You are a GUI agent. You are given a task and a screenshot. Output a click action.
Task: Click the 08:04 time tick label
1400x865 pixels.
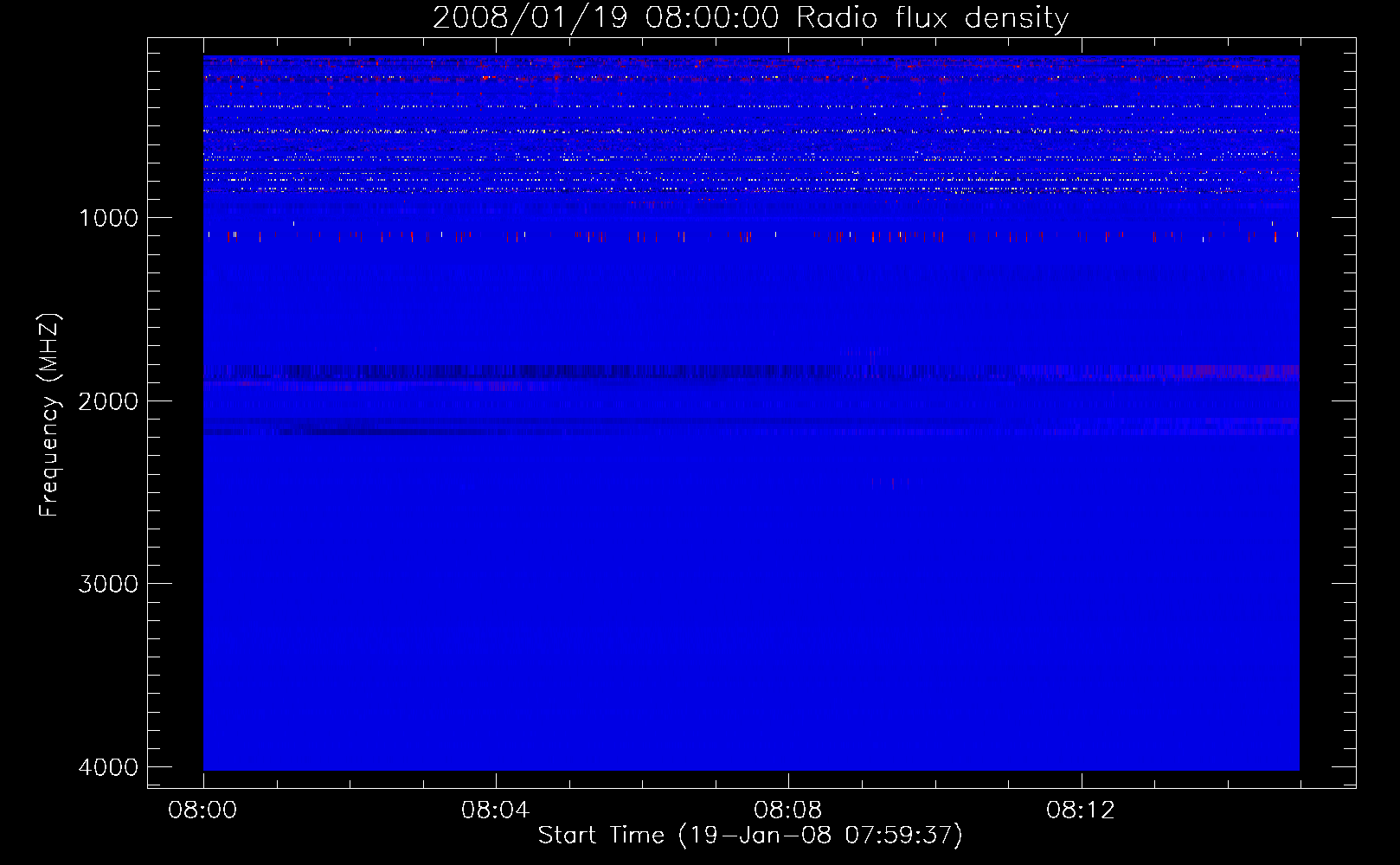tap(495, 811)
